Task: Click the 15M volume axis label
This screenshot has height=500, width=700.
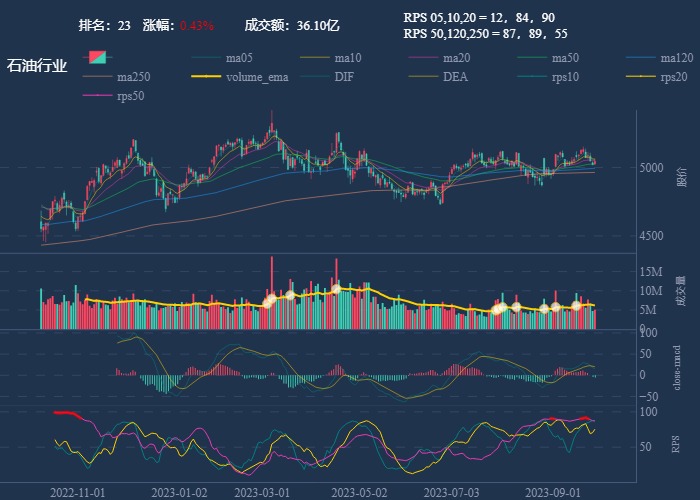Action: click(652, 272)
